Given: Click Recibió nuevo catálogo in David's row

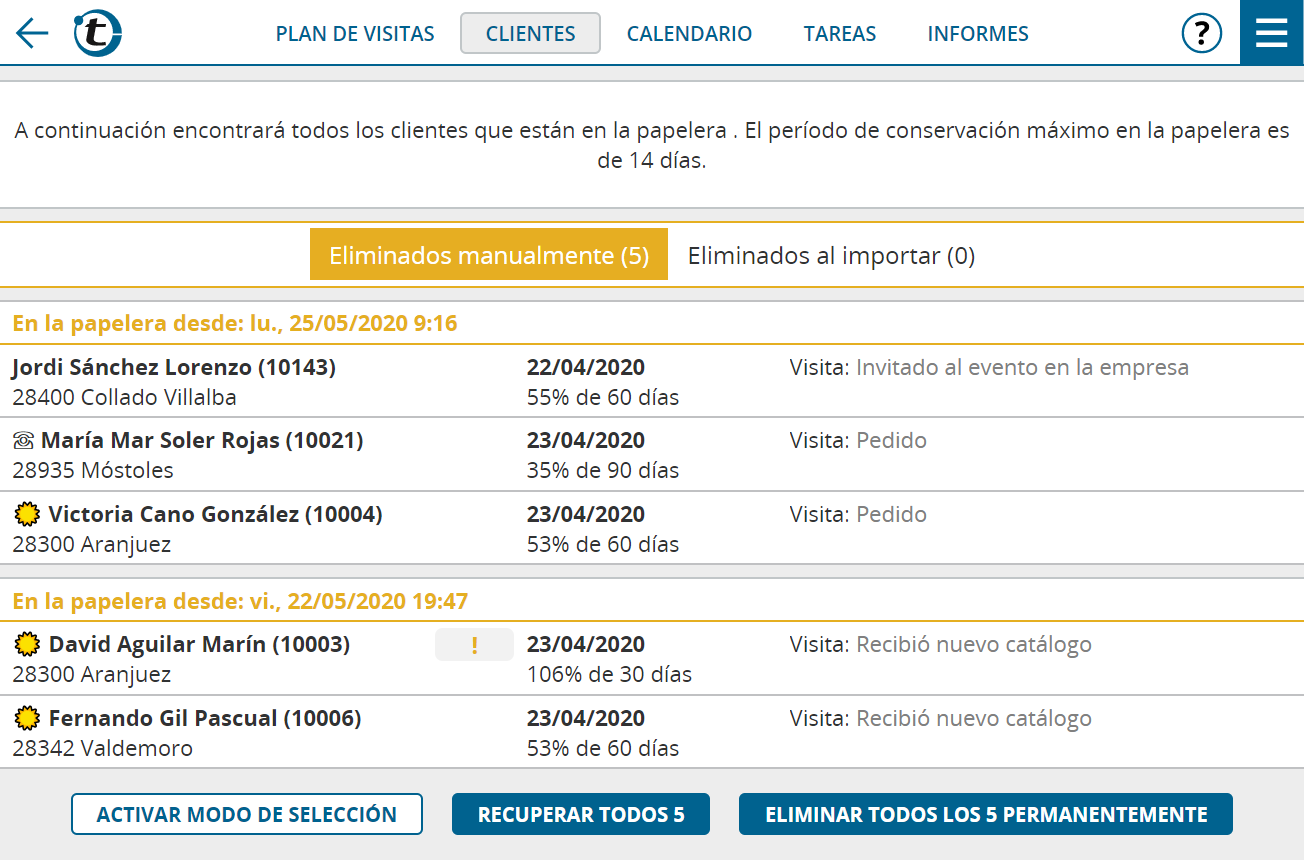Looking at the screenshot, I should [x=974, y=644].
